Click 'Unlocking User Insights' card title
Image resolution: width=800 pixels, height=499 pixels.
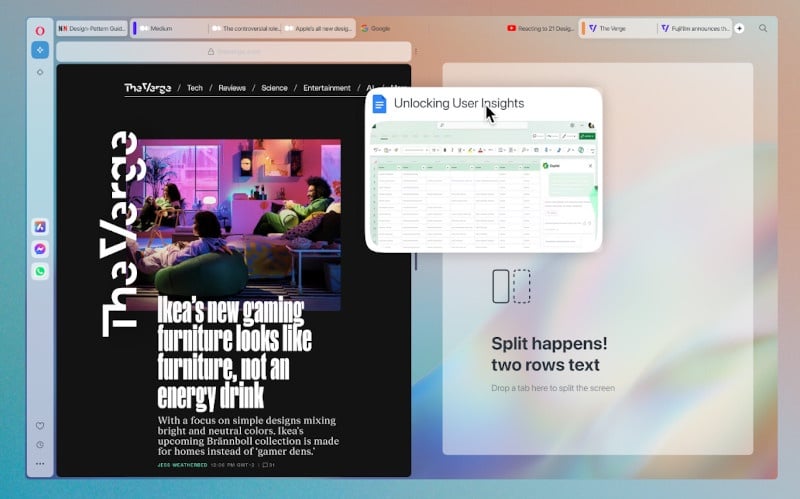[x=459, y=104]
